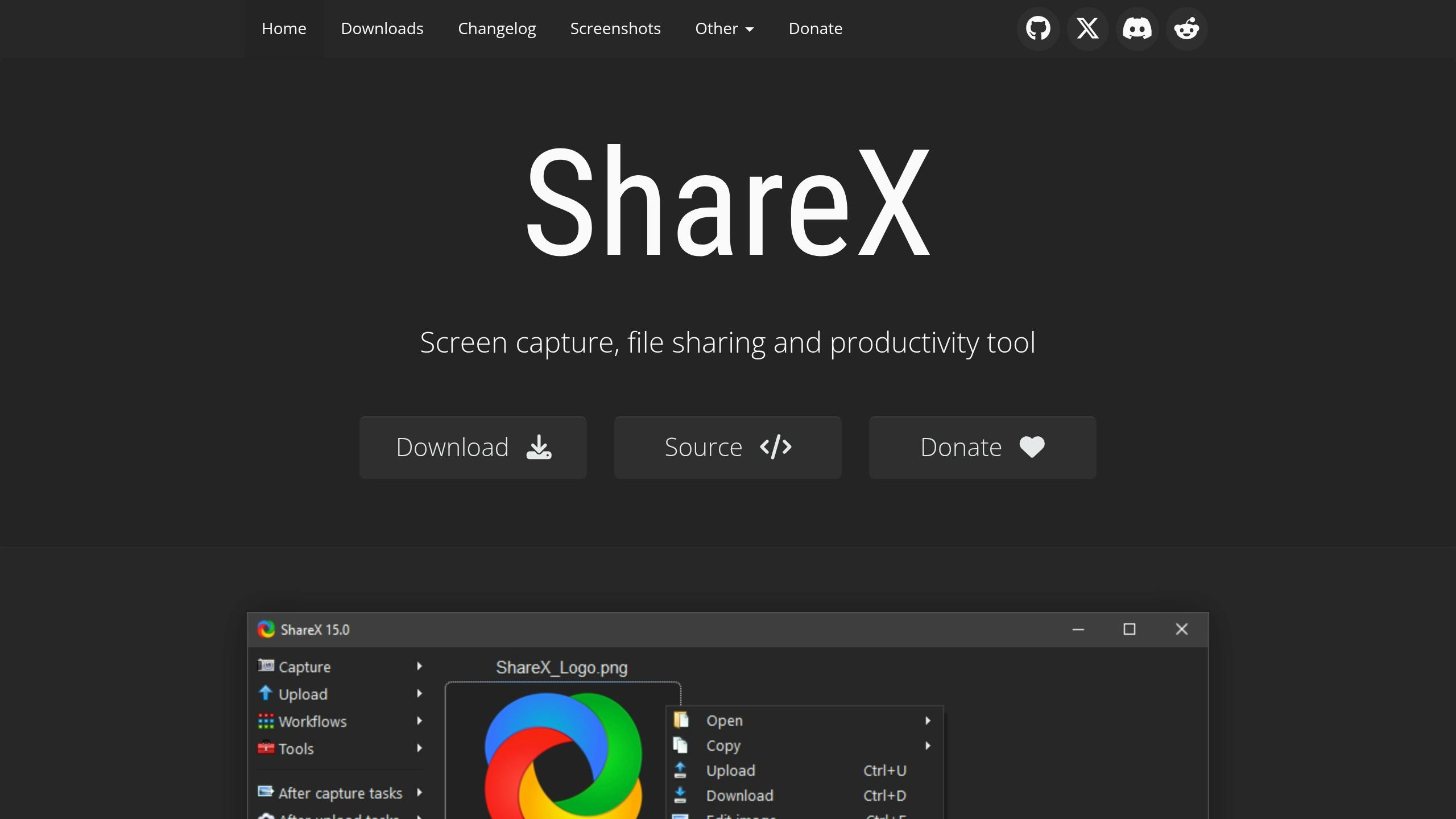This screenshot has width=1456, height=819.
Task: Open the ShareX GitHub page icon
Action: pos(1037,28)
